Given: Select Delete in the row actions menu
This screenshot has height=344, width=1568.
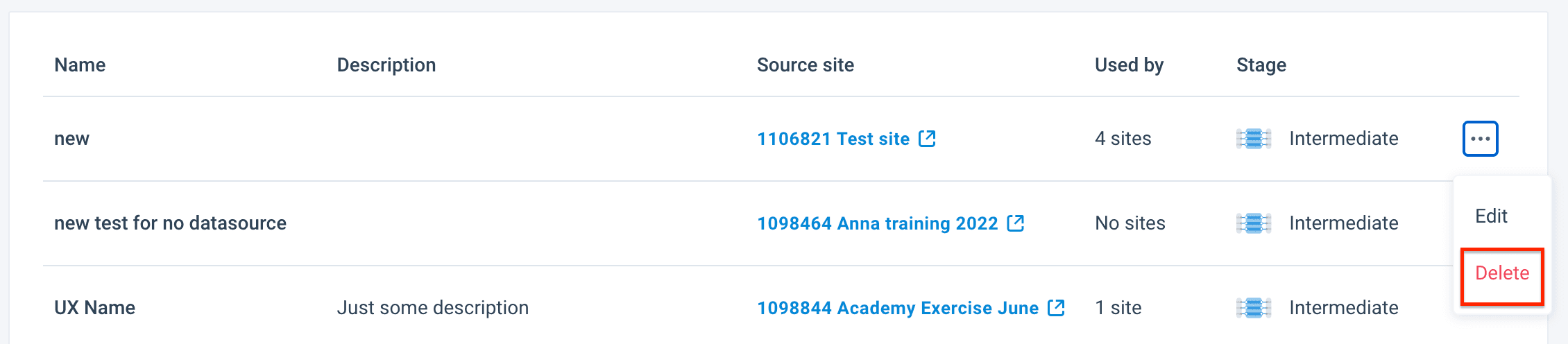Looking at the screenshot, I should tap(1501, 273).
